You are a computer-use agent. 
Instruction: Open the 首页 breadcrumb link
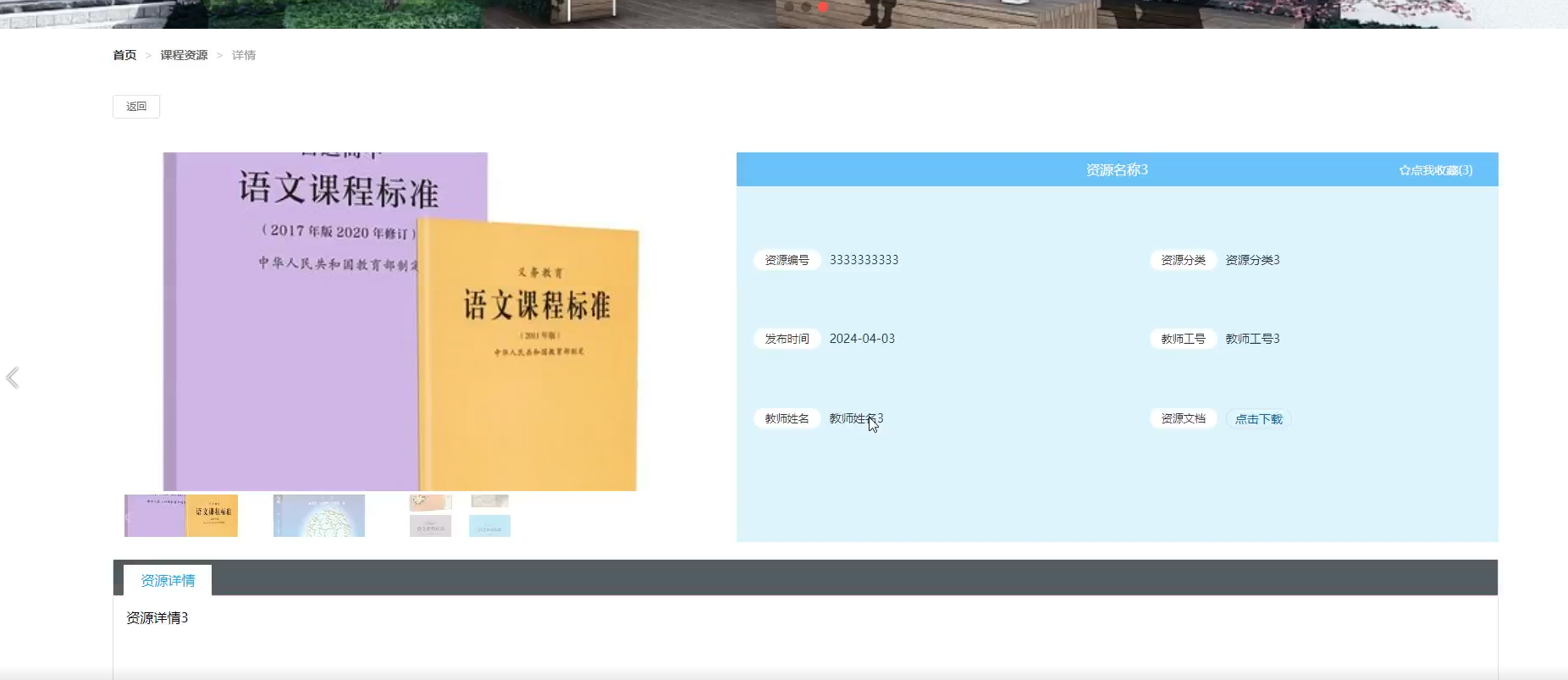tap(124, 55)
